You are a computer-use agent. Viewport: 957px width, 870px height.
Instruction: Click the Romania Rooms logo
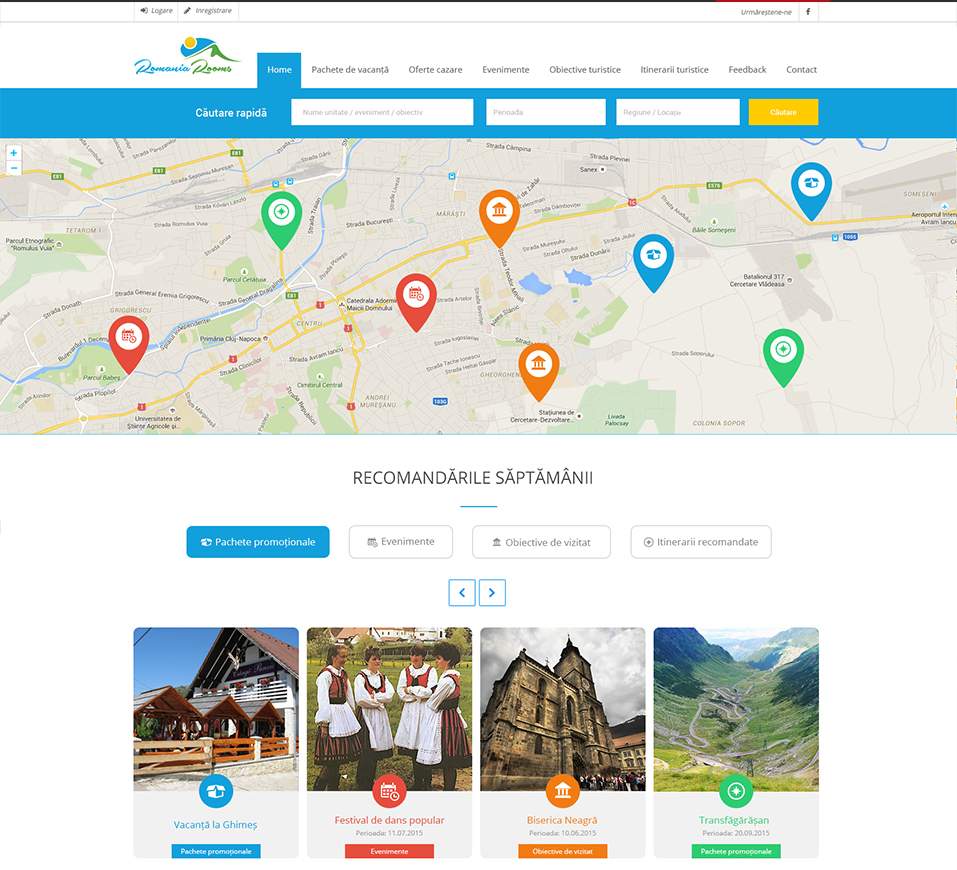(187, 58)
